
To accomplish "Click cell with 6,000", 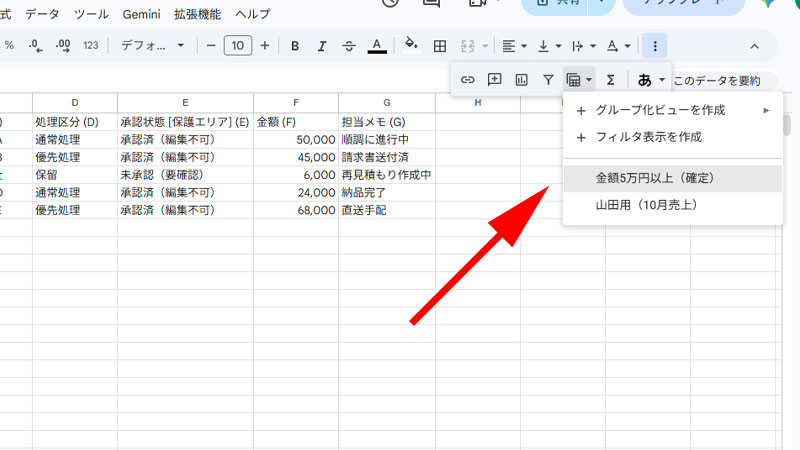I will point(296,175).
